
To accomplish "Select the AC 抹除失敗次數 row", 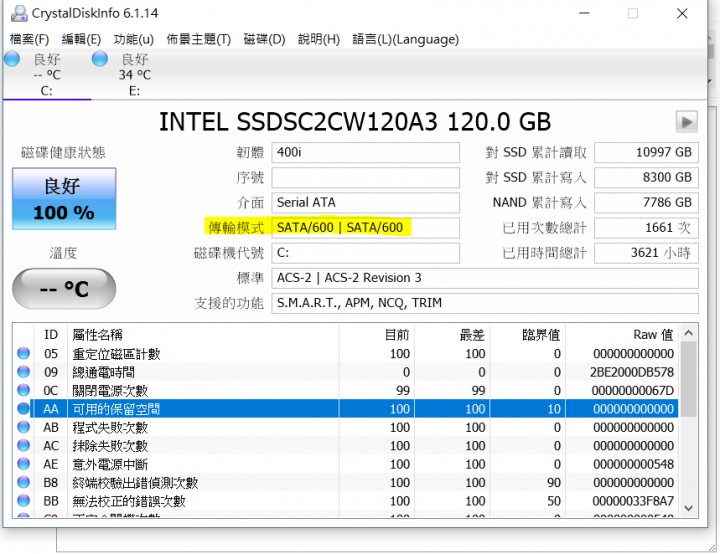I will [x=346, y=446].
